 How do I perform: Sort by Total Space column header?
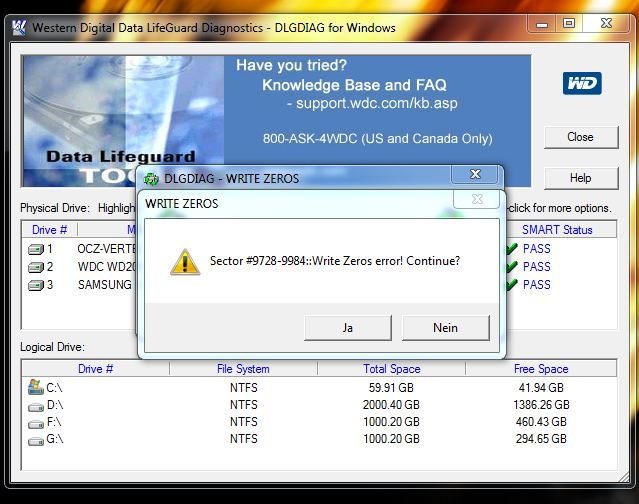click(392, 369)
